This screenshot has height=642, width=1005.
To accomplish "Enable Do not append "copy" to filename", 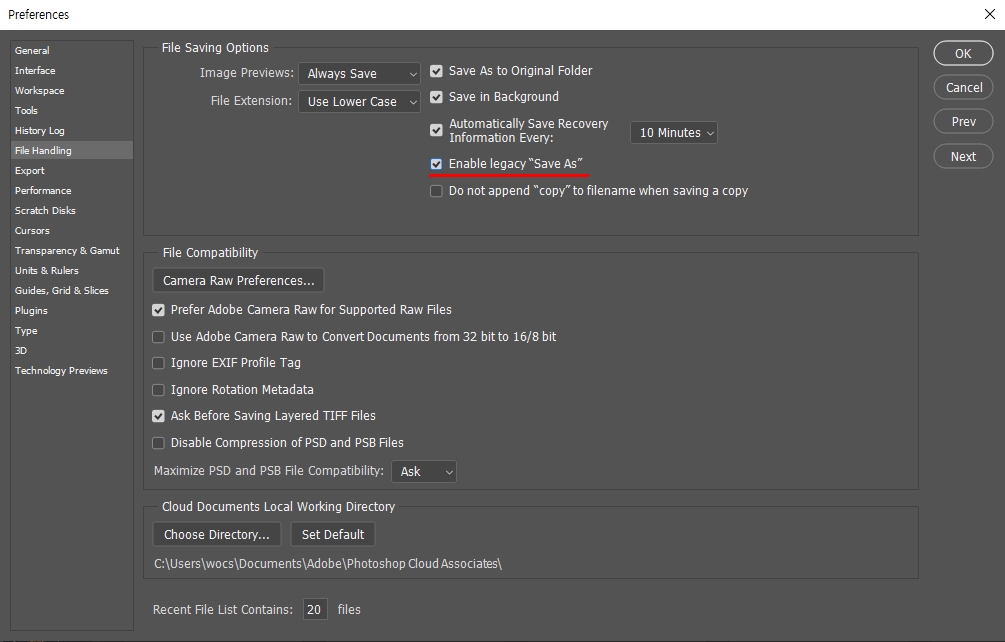I will pos(436,192).
